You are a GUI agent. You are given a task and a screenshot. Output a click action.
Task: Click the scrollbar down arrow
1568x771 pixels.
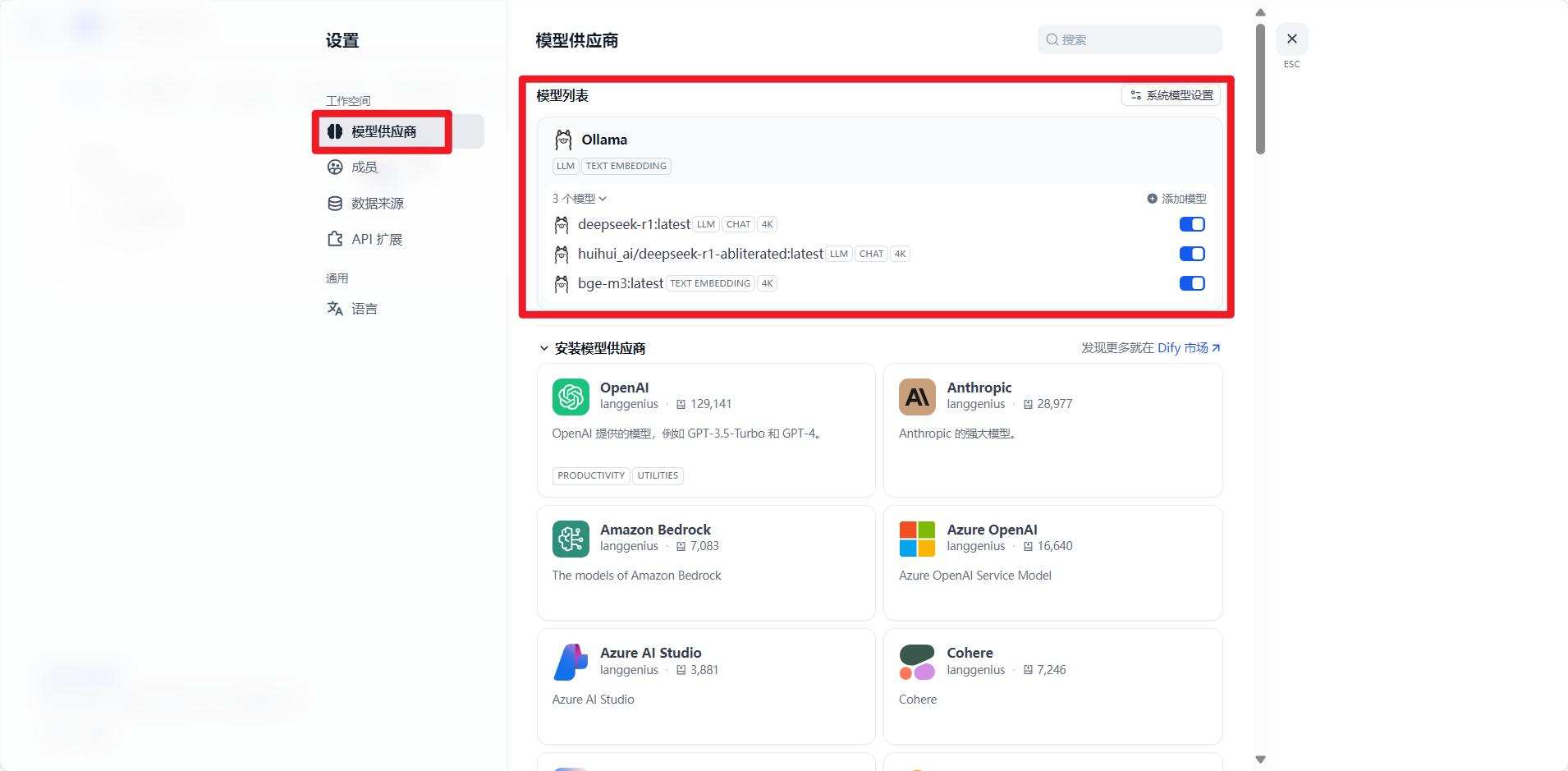1260,760
